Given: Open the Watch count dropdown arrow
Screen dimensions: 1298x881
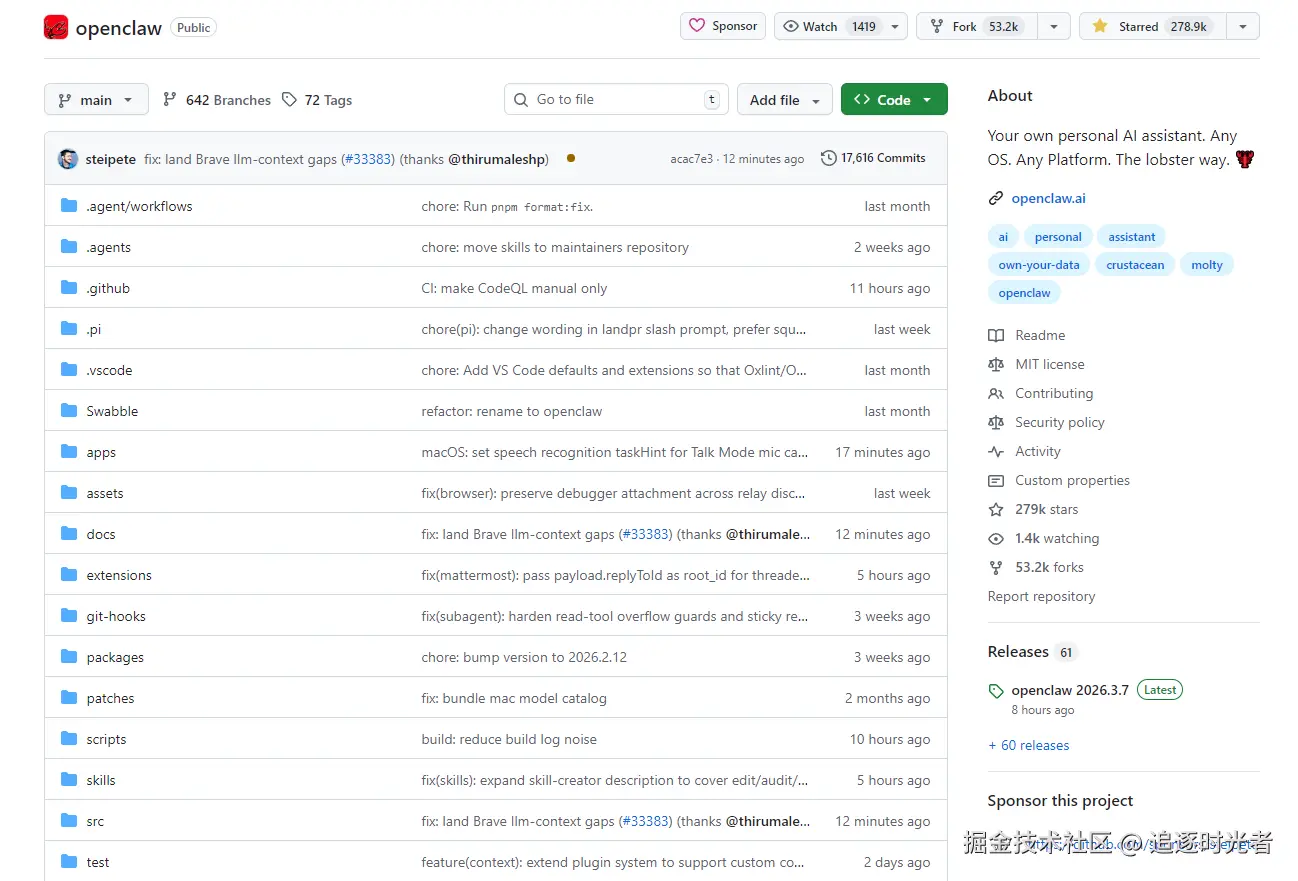Looking at the screenshot, I should [895, 27].
